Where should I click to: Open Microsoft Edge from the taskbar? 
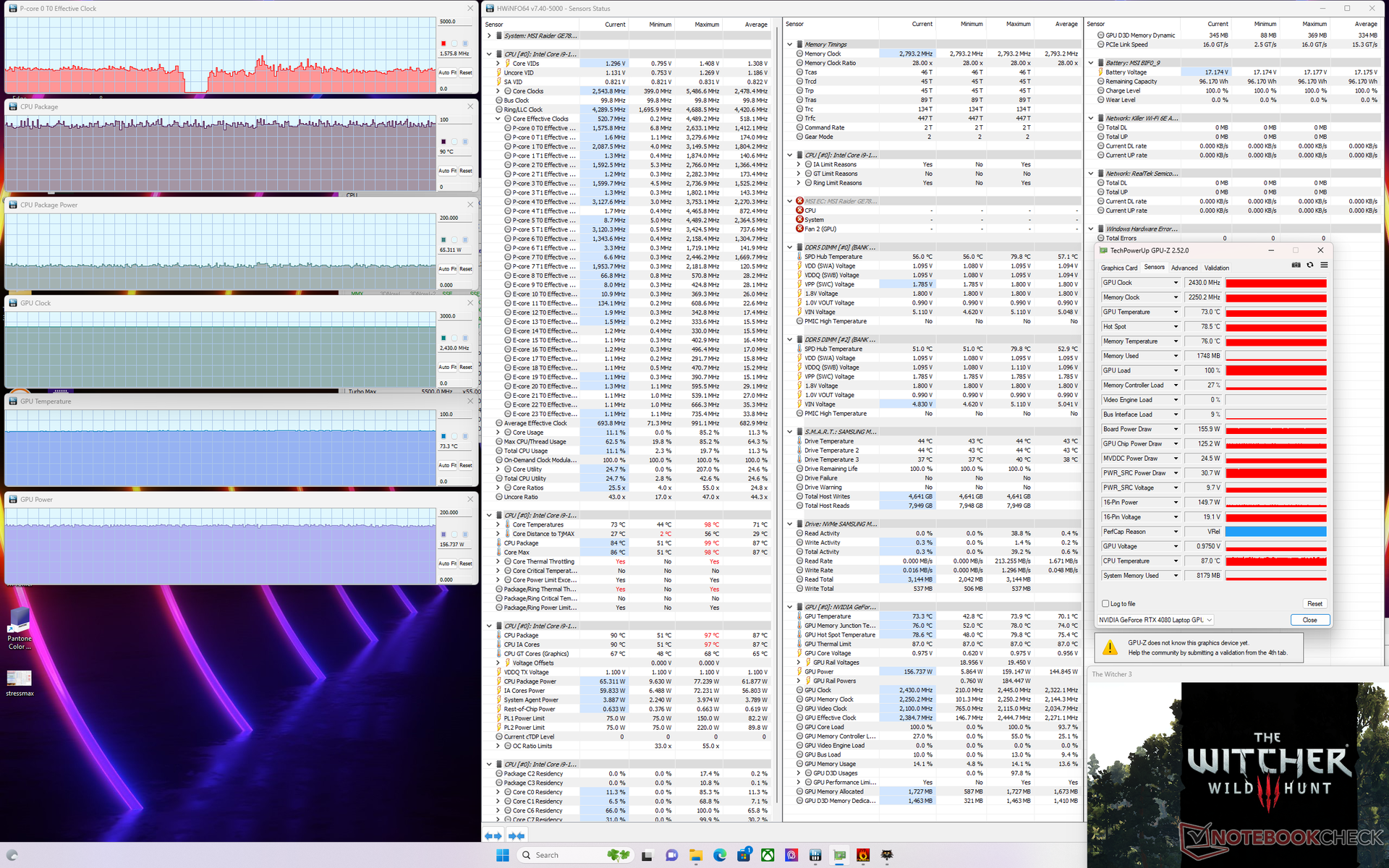tap(720, 855)
